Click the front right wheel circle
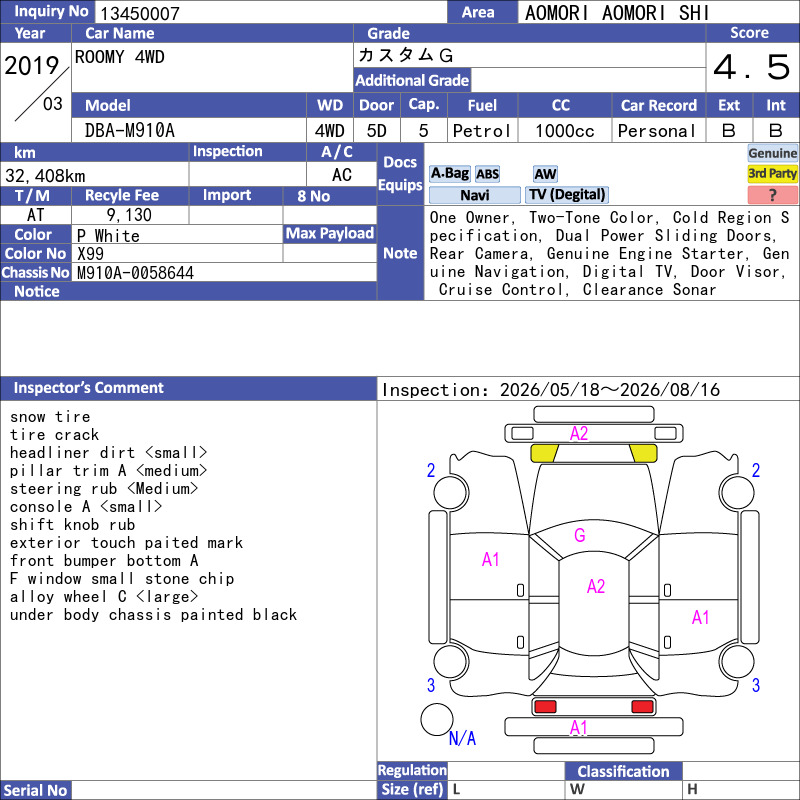 tap(737, 492)
